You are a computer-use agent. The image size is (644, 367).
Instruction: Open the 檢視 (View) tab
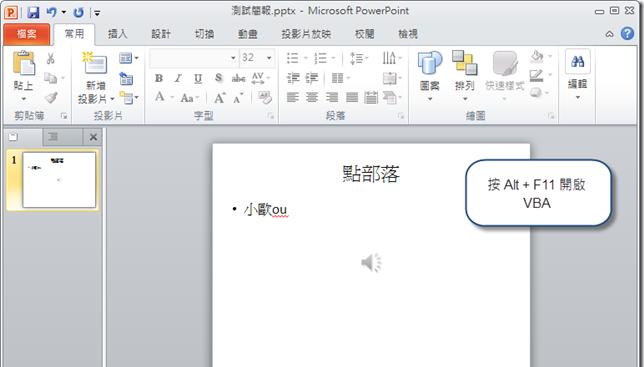(408, 34)
